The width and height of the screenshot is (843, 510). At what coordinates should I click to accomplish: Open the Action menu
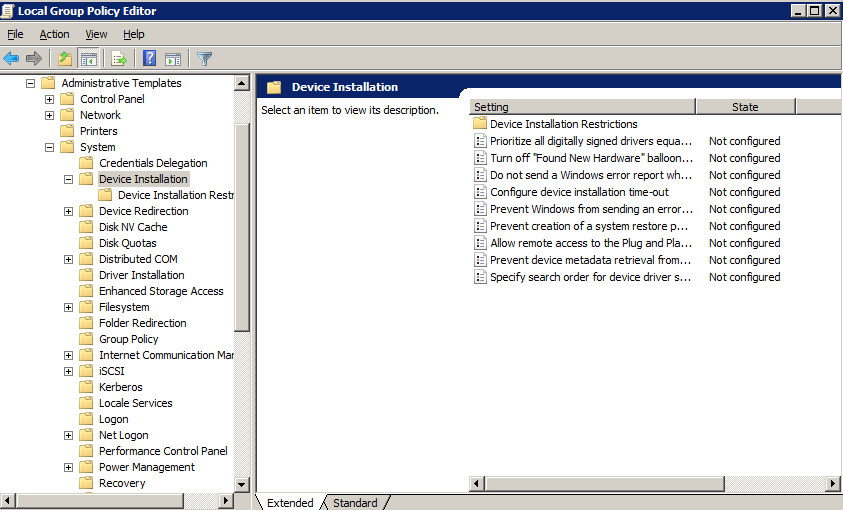[x=54, y=34]
